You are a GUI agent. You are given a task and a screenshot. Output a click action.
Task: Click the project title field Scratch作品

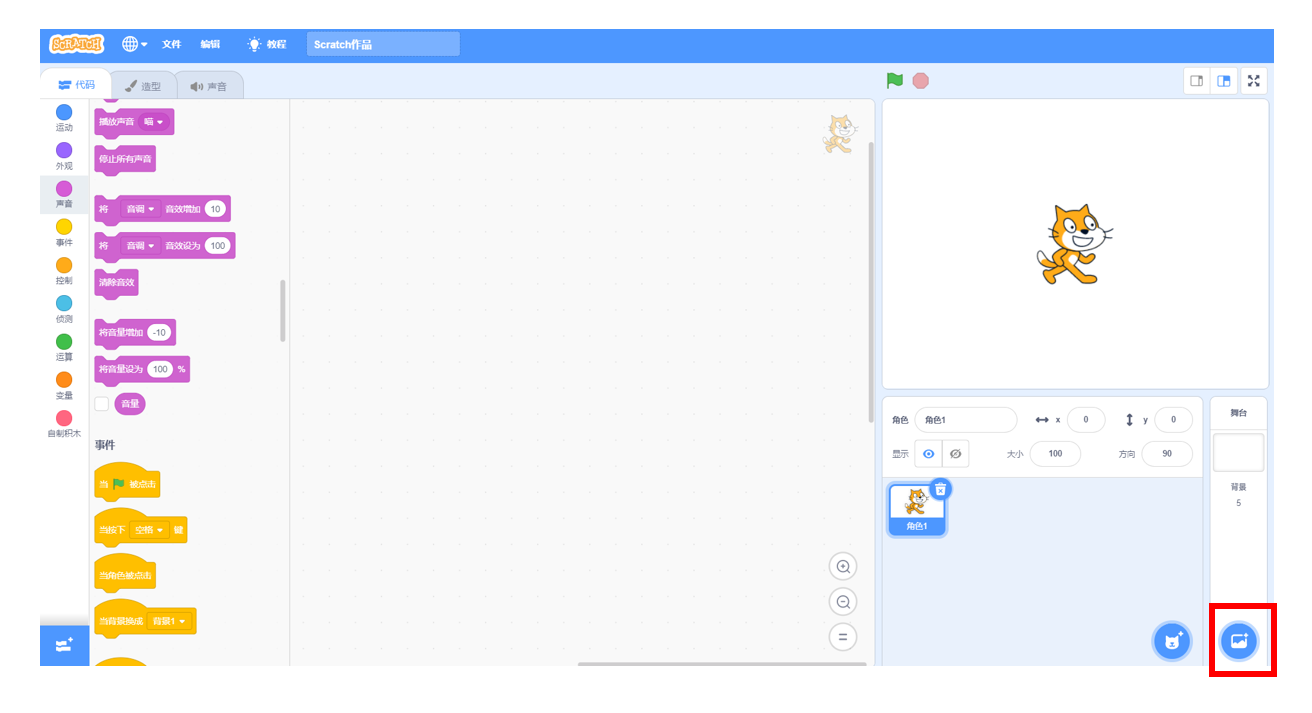383,44
